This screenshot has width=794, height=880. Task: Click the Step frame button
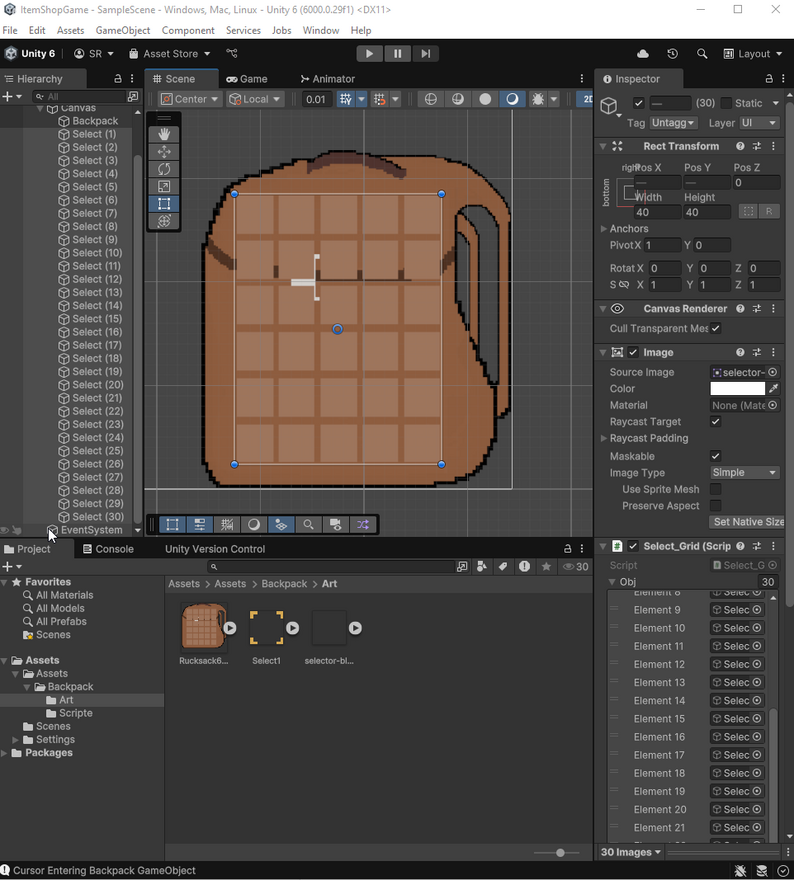(425, 54)
